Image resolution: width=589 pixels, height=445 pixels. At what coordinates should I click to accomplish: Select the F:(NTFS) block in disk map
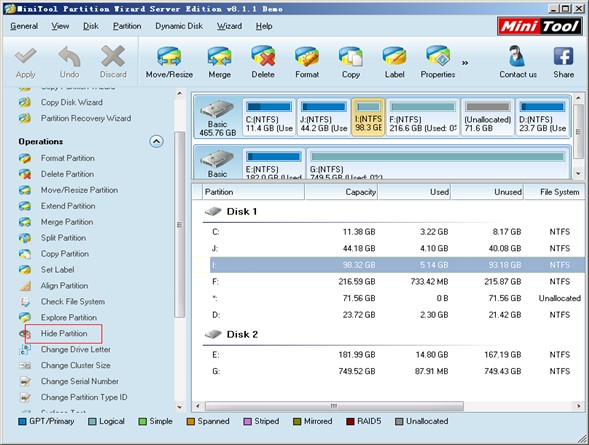point(423,117)
